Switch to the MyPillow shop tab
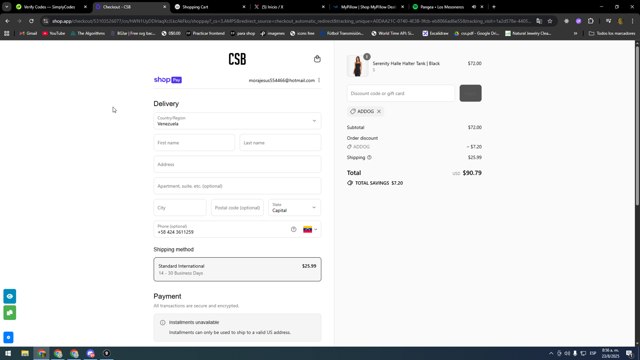 [368, 7]
